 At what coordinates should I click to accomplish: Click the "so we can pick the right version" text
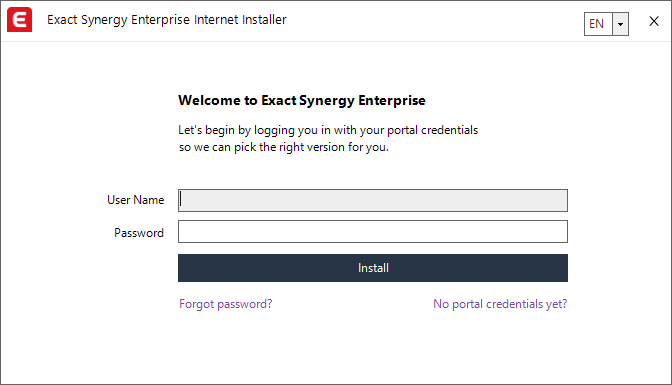click(283, 147)
